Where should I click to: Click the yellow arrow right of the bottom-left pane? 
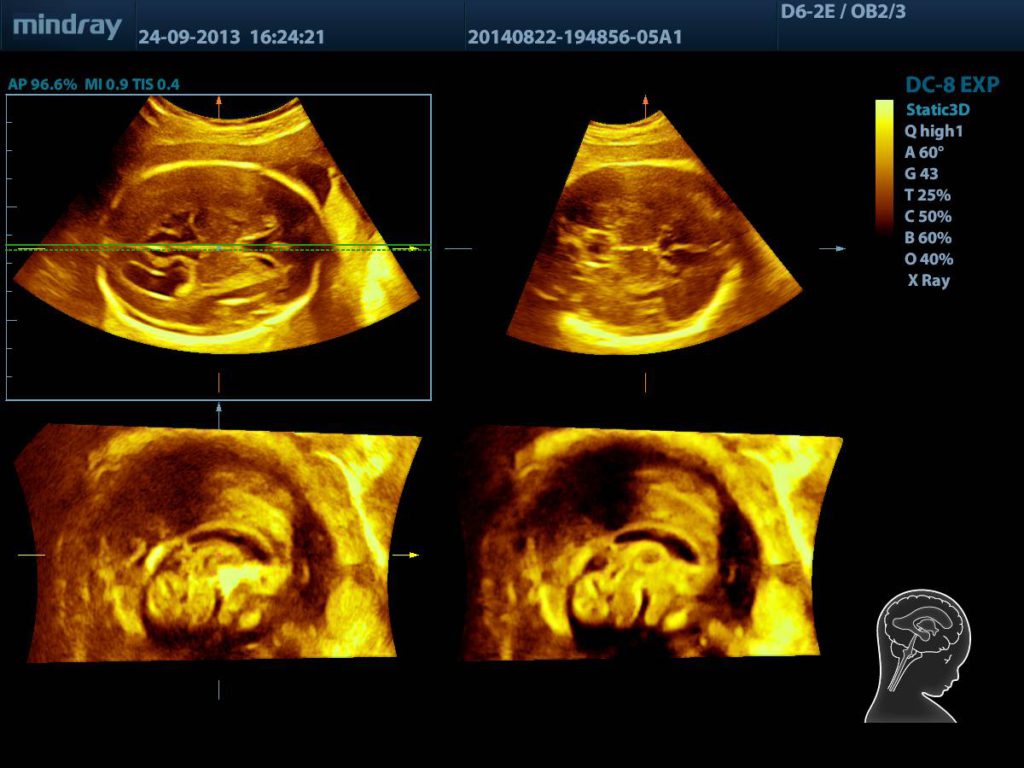point(410,554)
